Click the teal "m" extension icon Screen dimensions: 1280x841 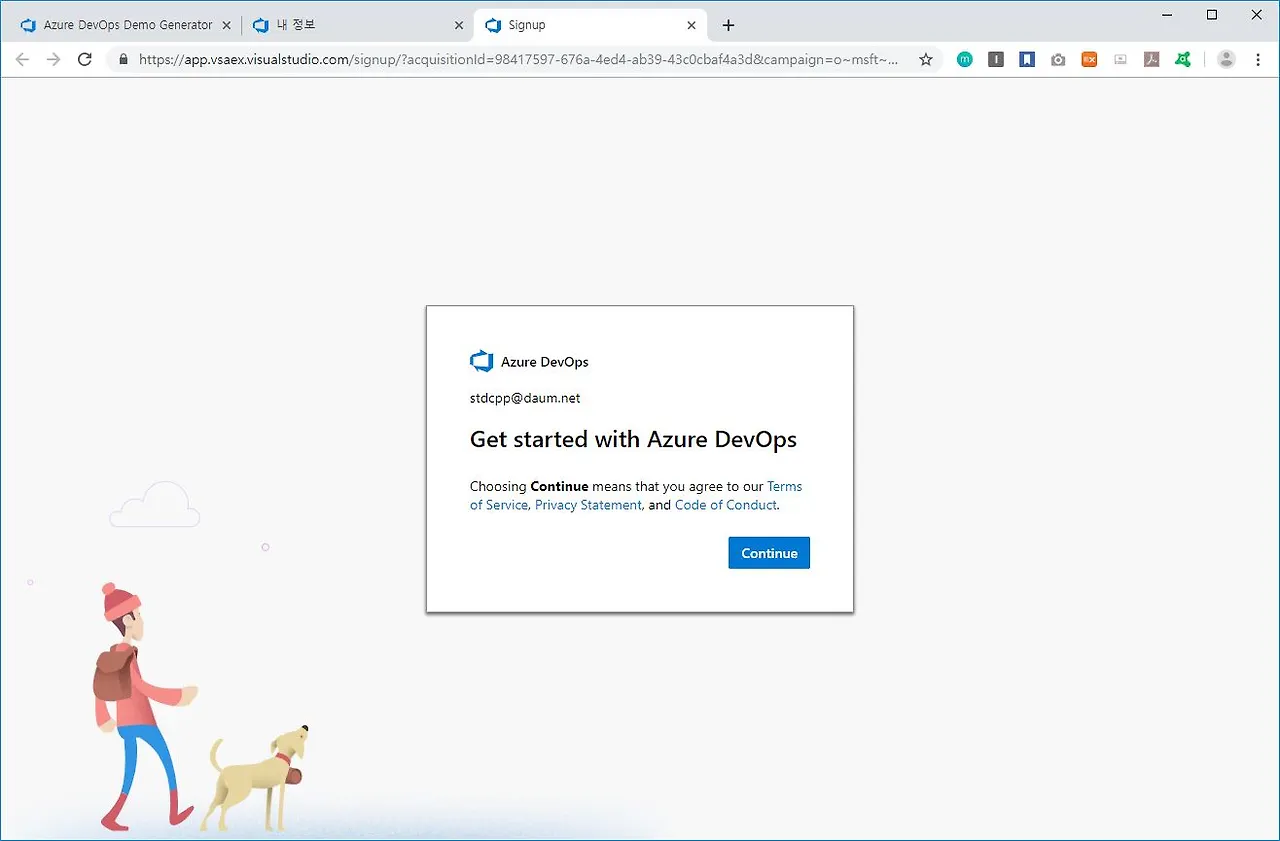(964, 59)
